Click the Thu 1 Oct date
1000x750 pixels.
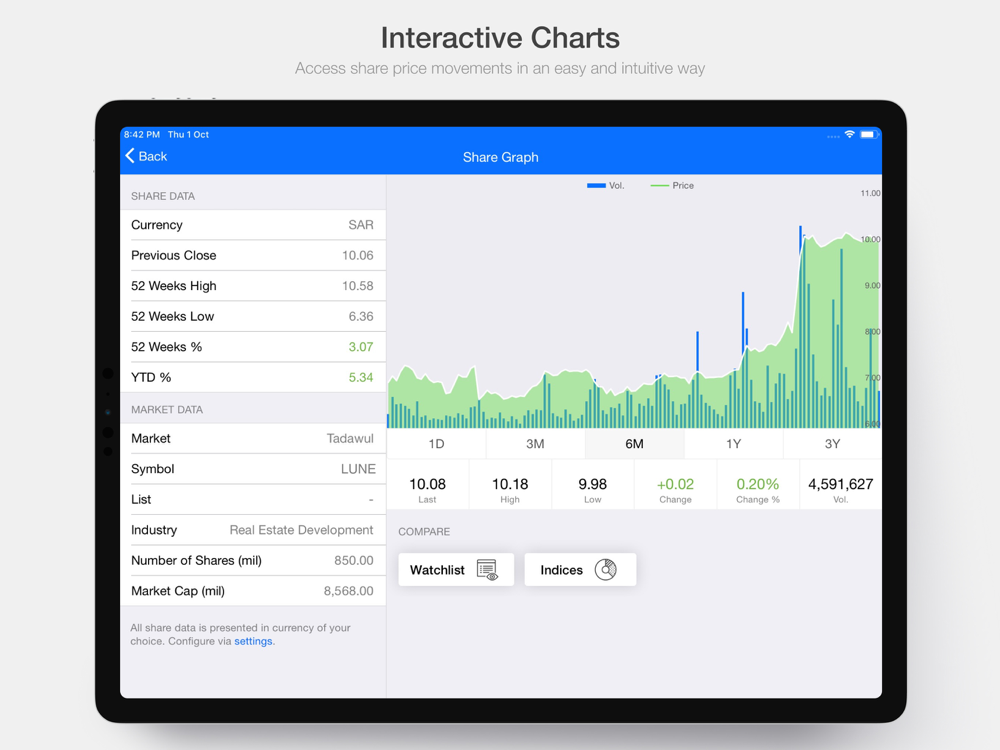coord(188,135)
